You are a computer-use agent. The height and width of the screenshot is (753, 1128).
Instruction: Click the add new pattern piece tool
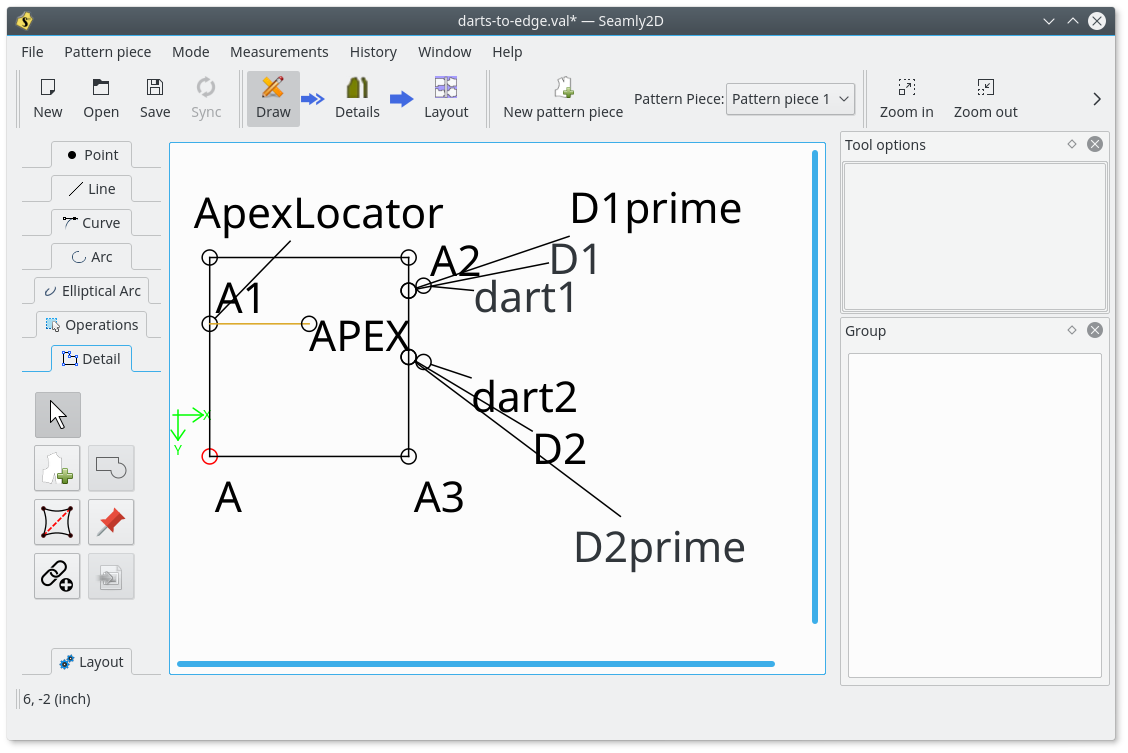click(58, 468)
